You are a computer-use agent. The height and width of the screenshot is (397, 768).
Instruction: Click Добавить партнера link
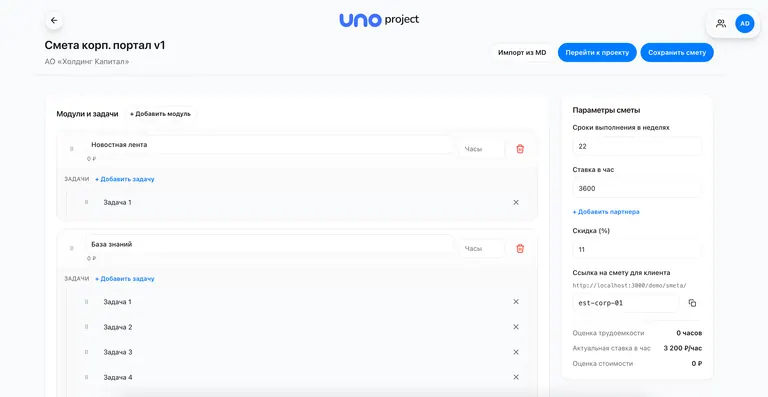pos(606,212)
